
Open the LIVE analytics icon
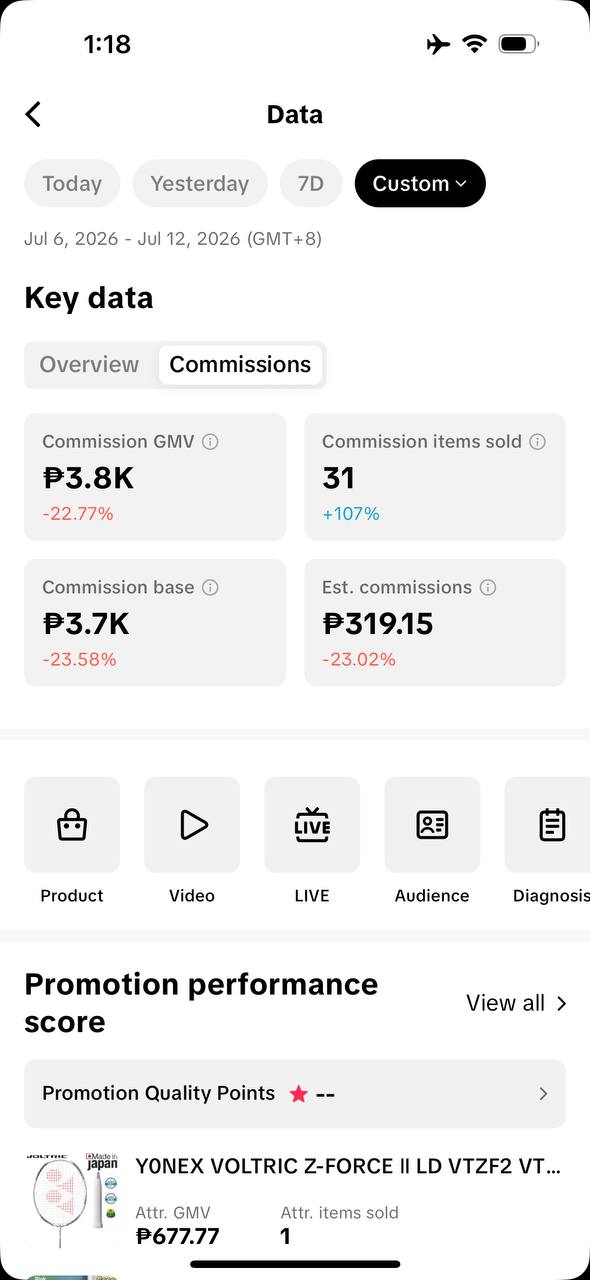pos(312,825)
